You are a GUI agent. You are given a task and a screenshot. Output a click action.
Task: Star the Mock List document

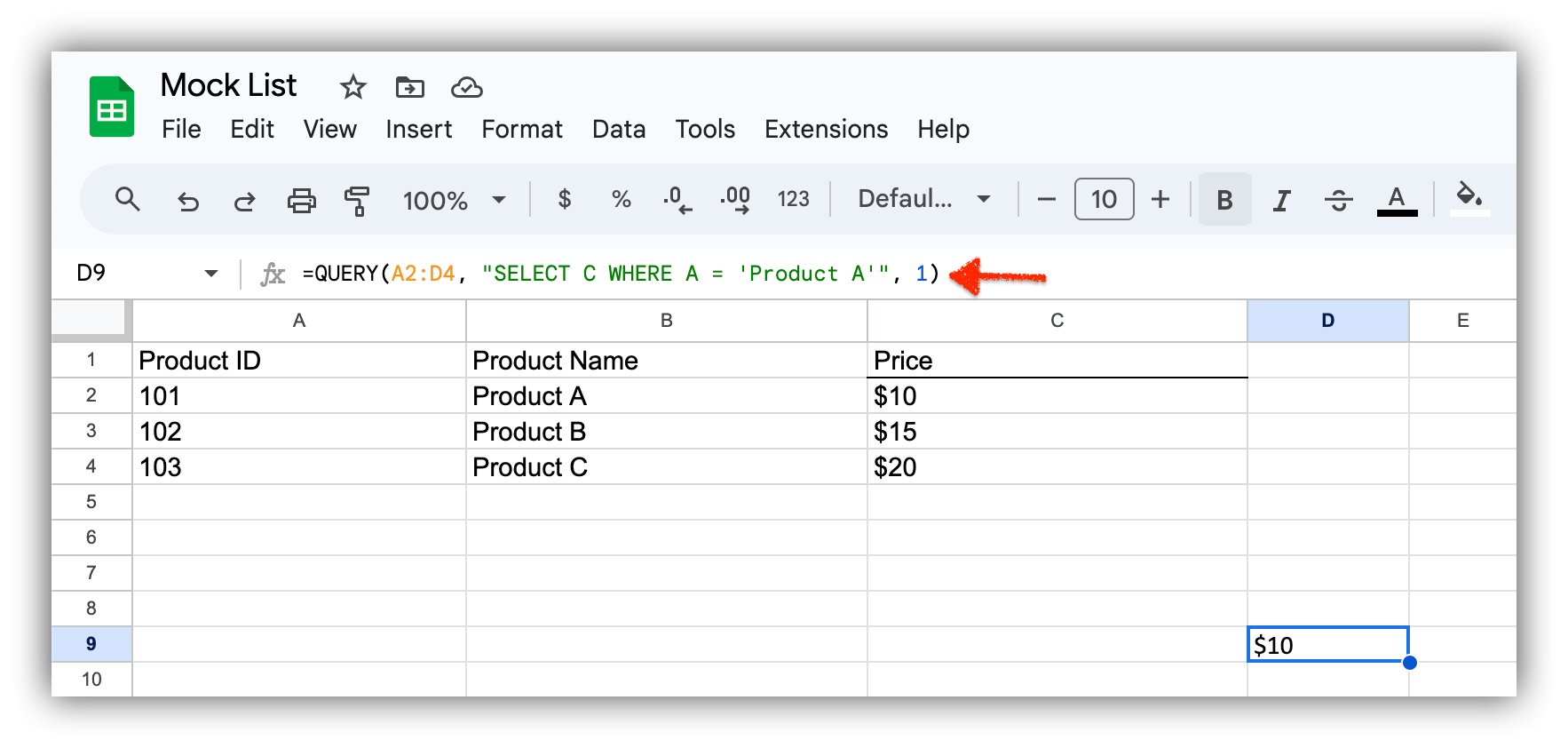coord(352,87)
